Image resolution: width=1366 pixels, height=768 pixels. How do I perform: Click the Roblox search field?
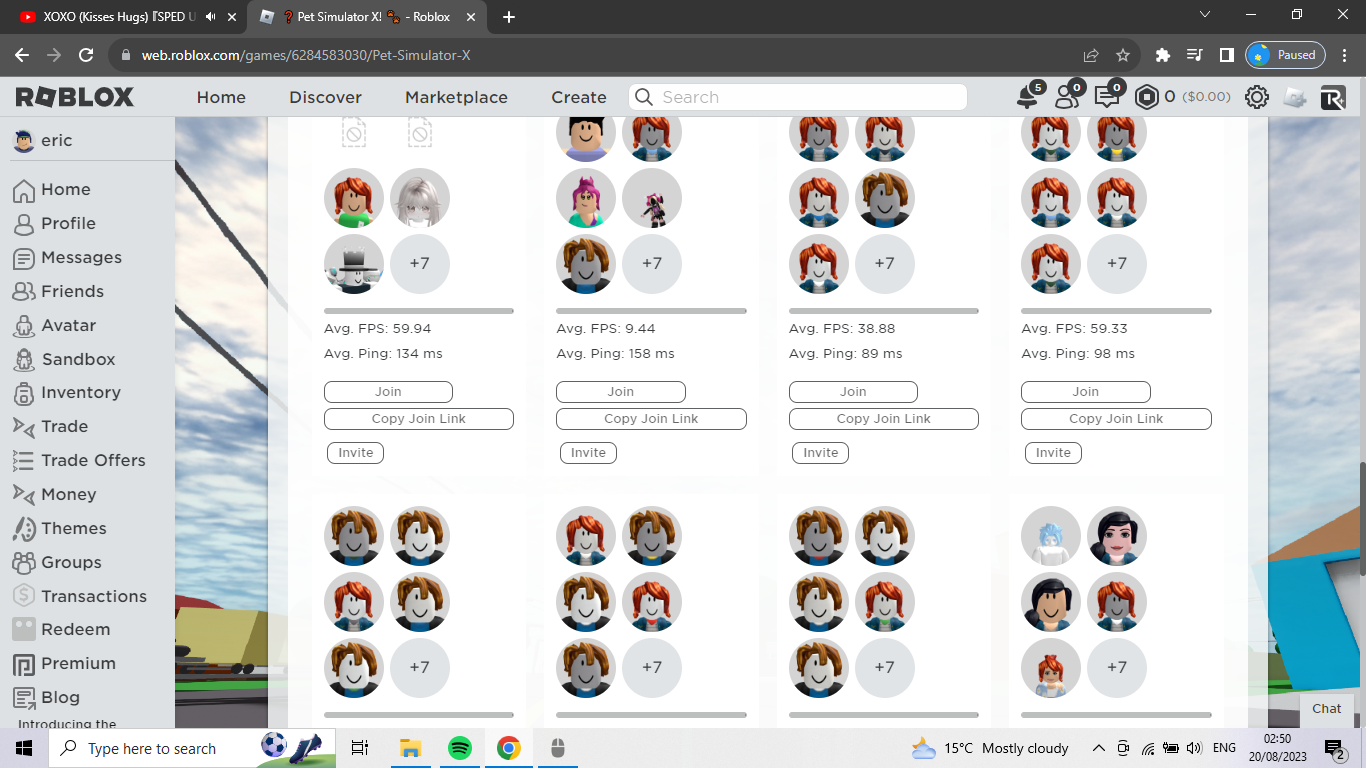point(798,97)
